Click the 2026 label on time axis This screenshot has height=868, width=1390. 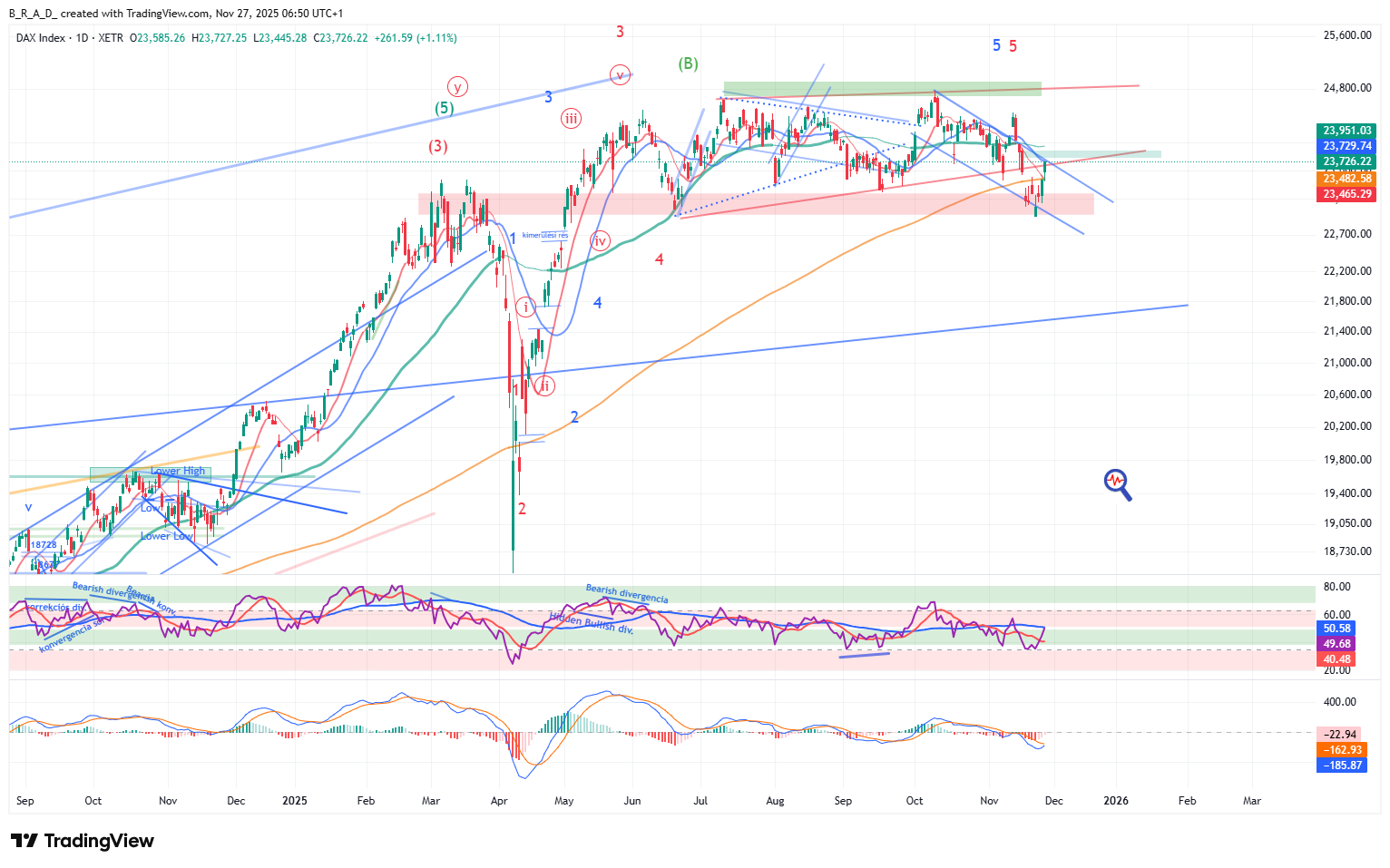tap(1115, 801)
